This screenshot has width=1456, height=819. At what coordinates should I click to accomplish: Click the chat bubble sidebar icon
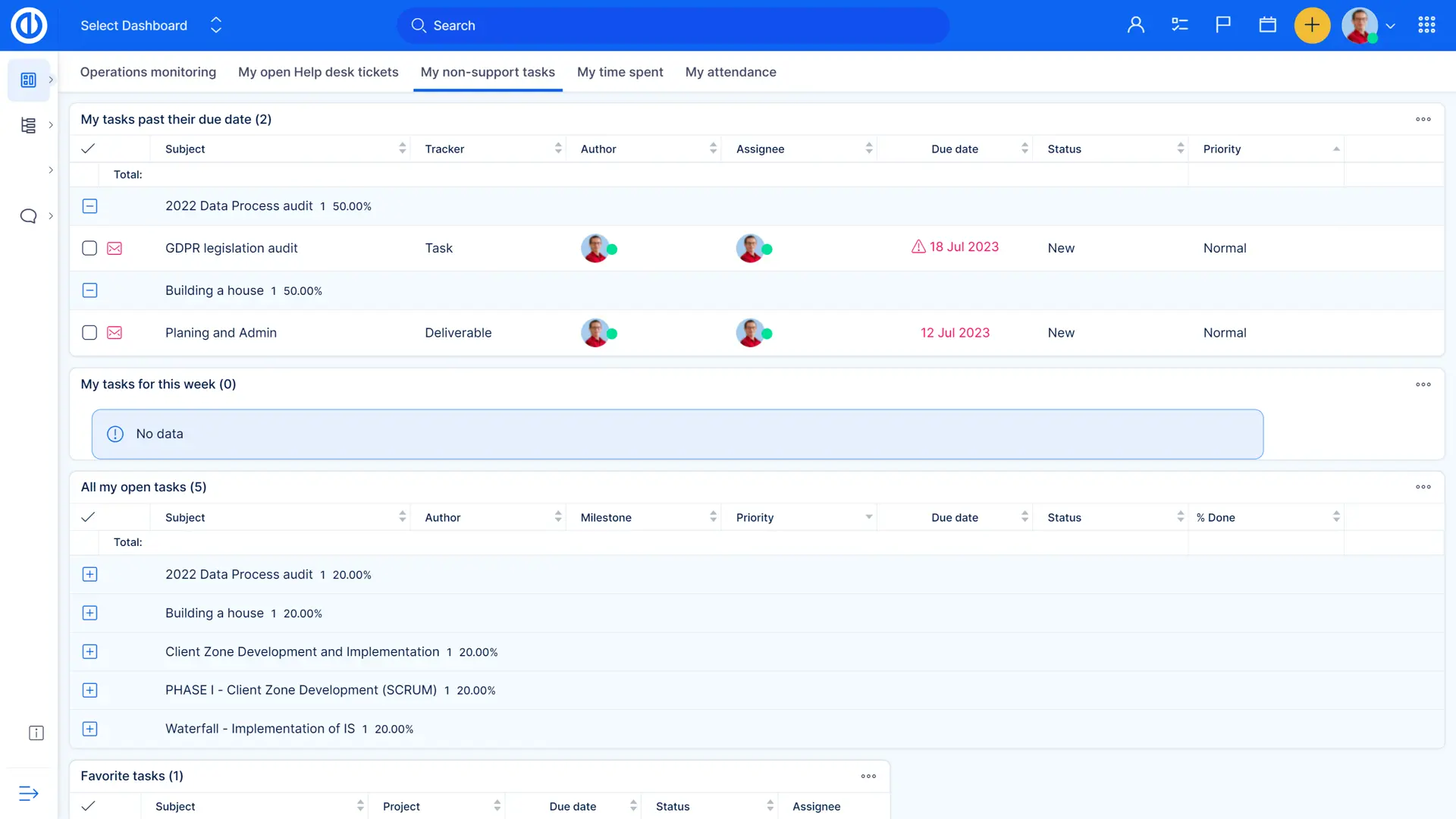coord(28,216)
